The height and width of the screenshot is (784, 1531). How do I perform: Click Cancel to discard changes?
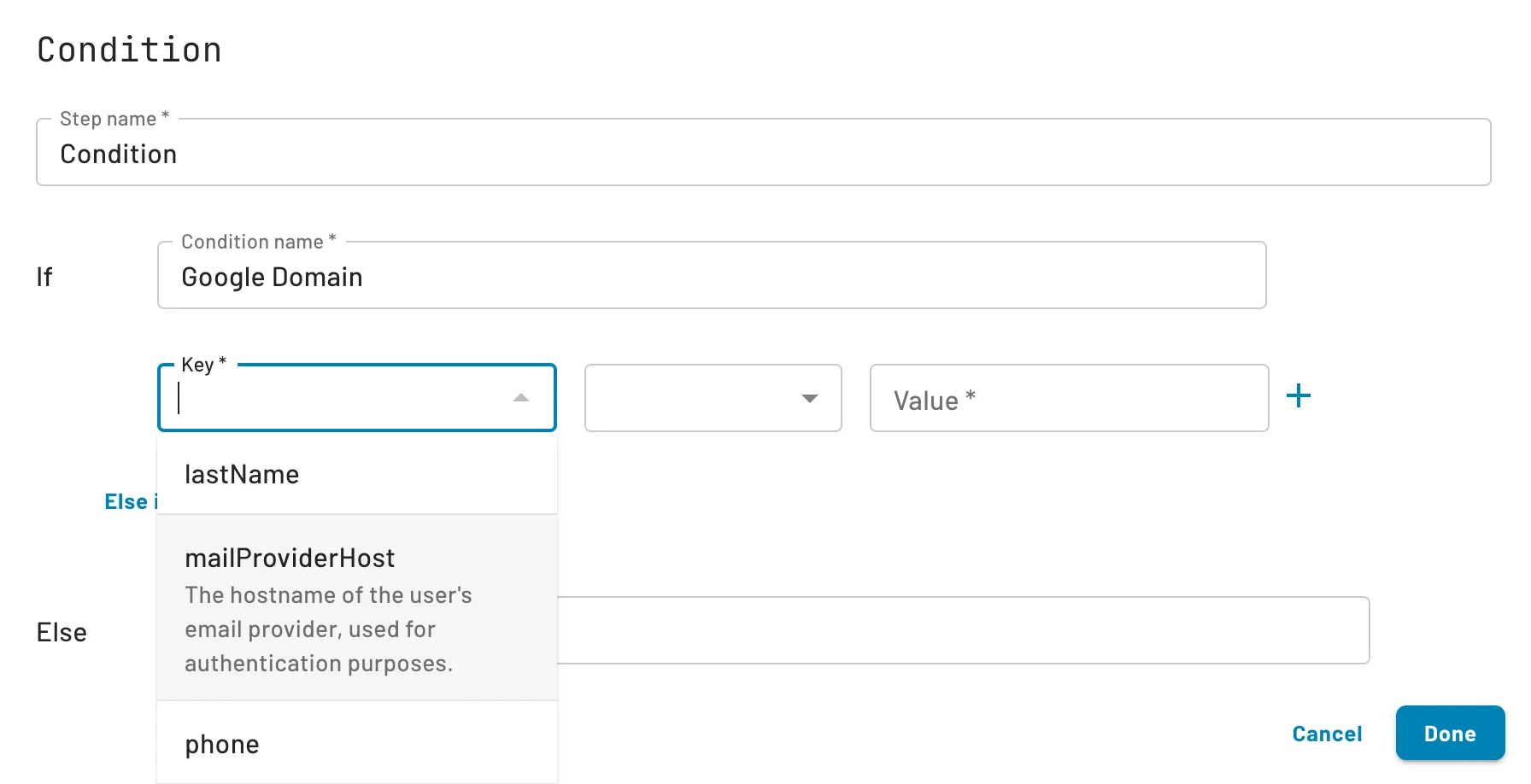[1326, 733]
